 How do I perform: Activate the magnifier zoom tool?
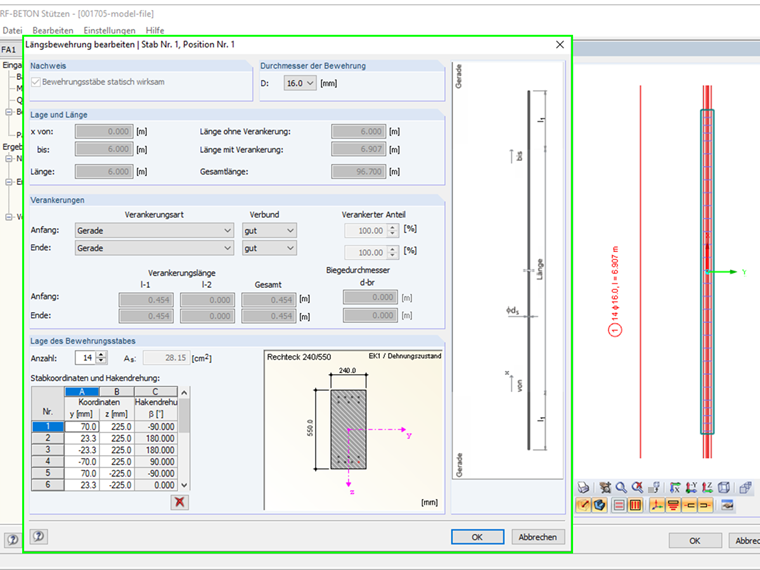coord(621,488)
